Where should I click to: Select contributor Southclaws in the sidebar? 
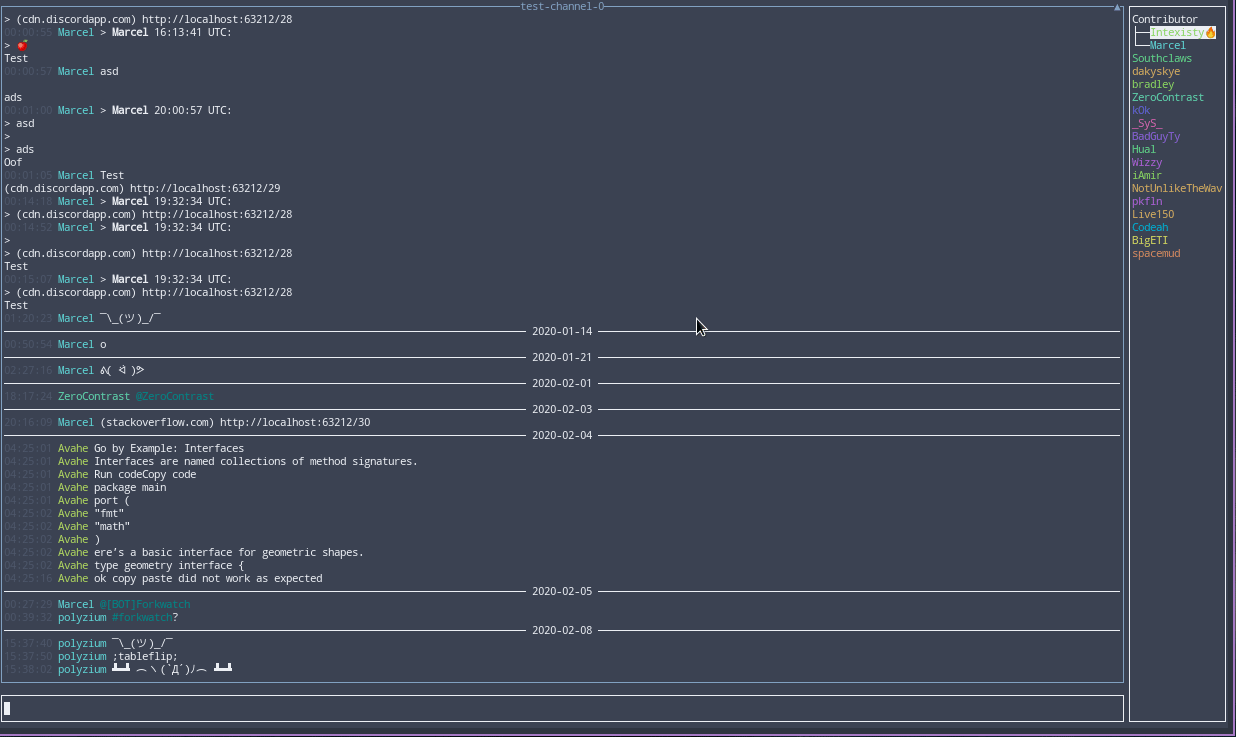[x=1162, y=58]
